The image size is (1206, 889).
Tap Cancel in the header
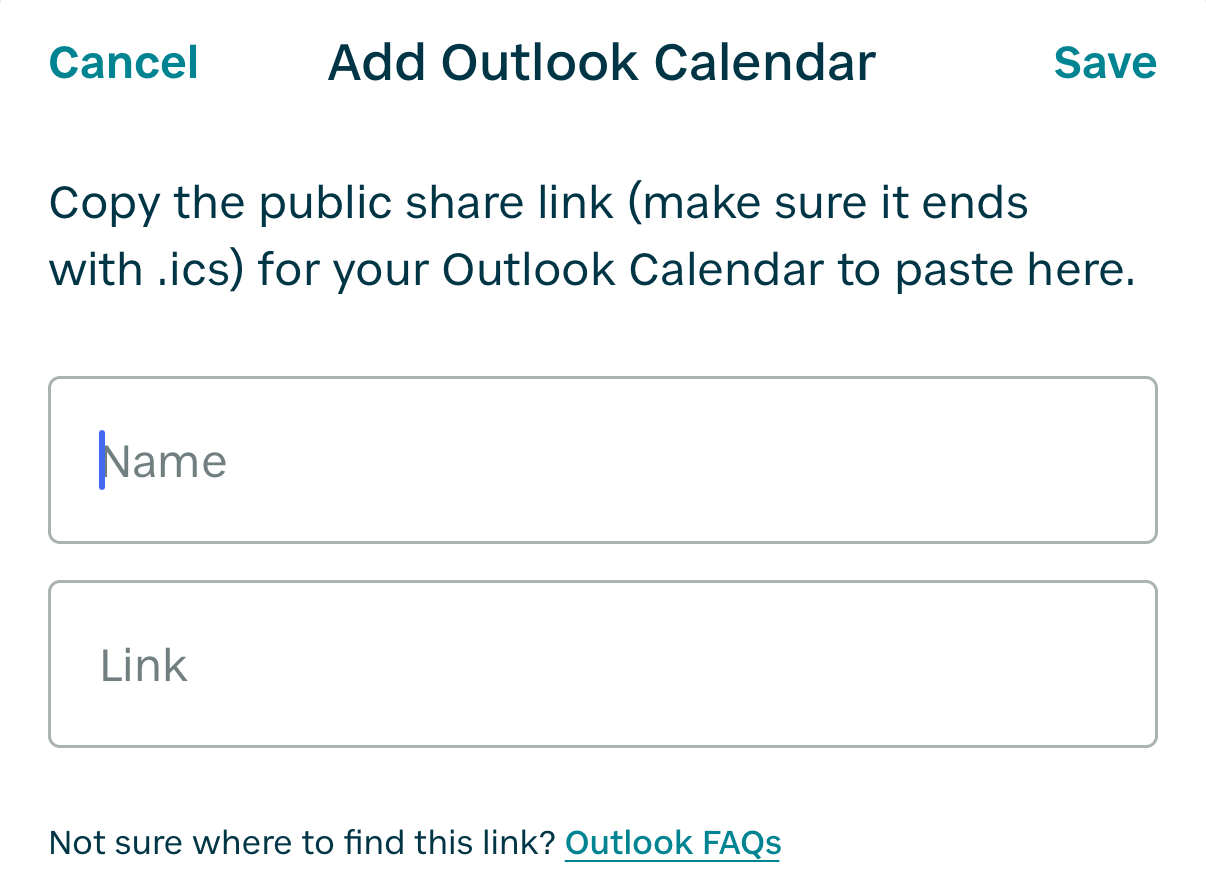pyautogui.click(x=124, y=63)
